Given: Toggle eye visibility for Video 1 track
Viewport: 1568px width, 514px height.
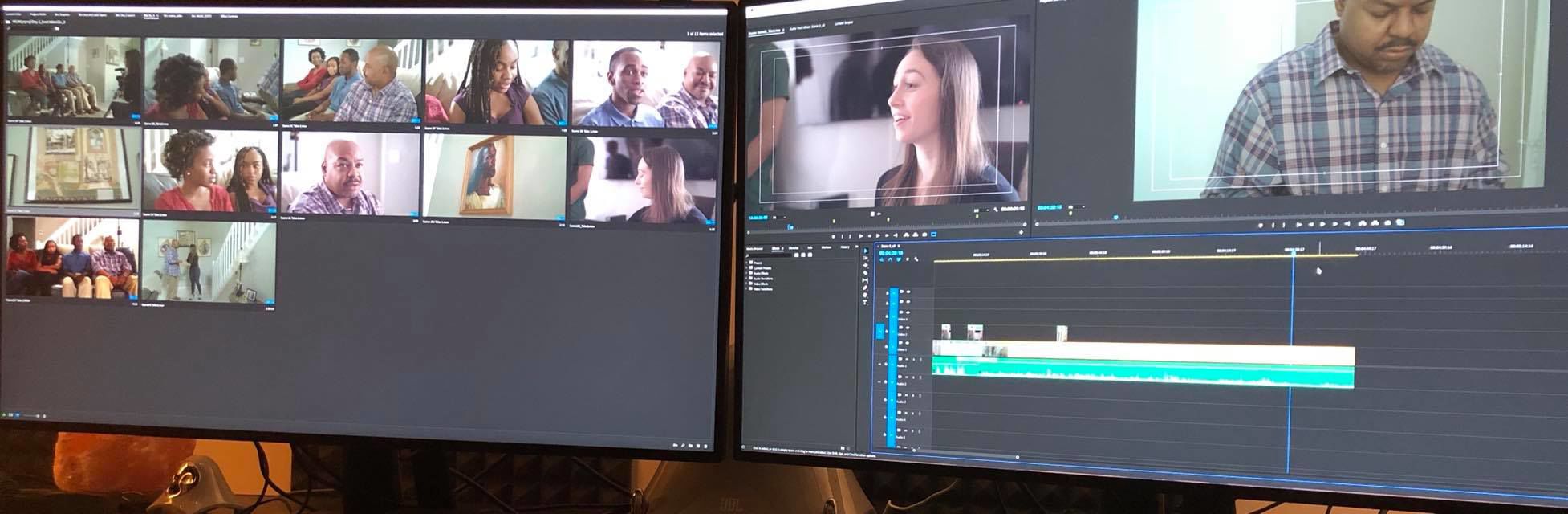Looking at the screenshot, I should coord(908,343).
